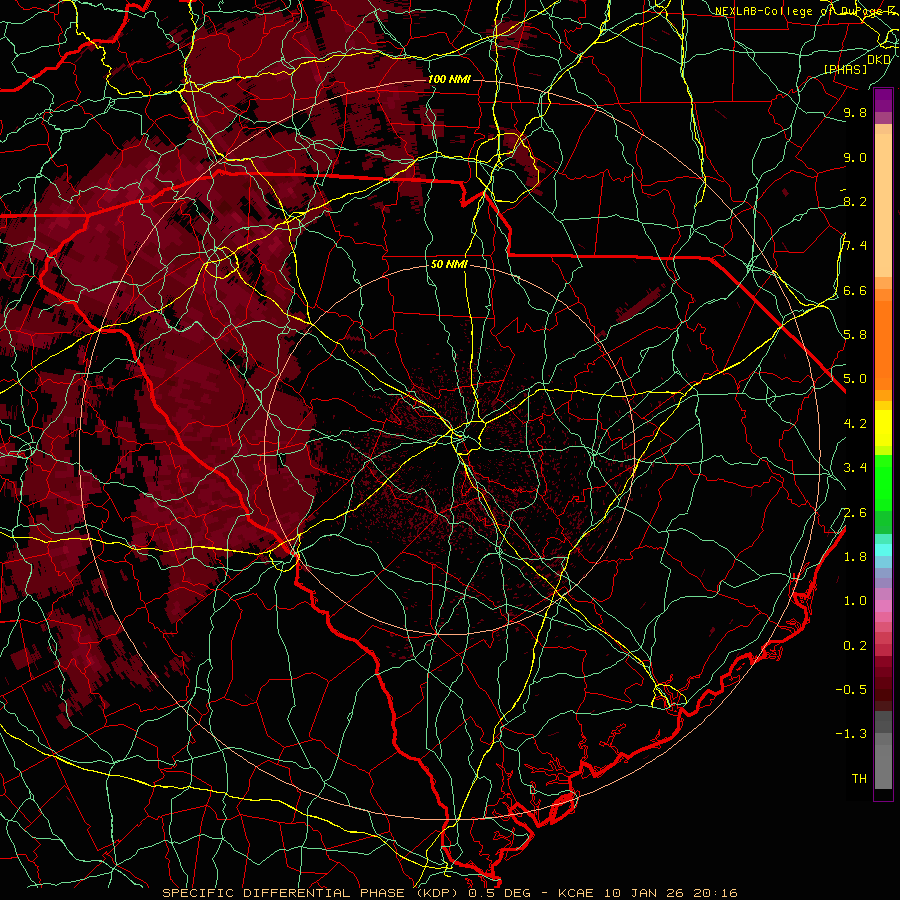Click the '5.8' scale value
Image resolution: width=900 pixels, height=900 pixels.
click(x=855, y=335)
